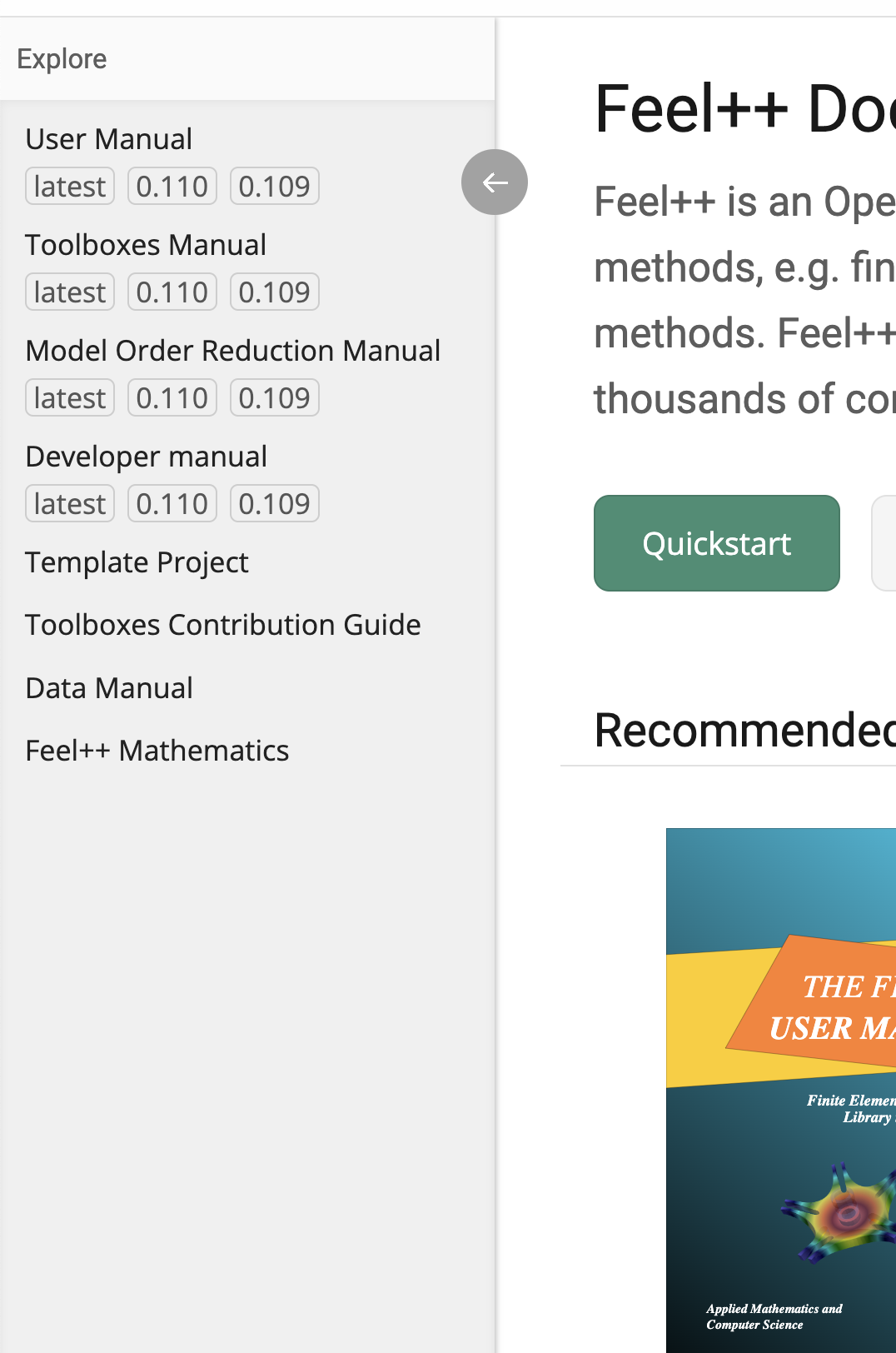896x1353 pixels.
Task: Open the Template Project page
Action: click(137, 562)
